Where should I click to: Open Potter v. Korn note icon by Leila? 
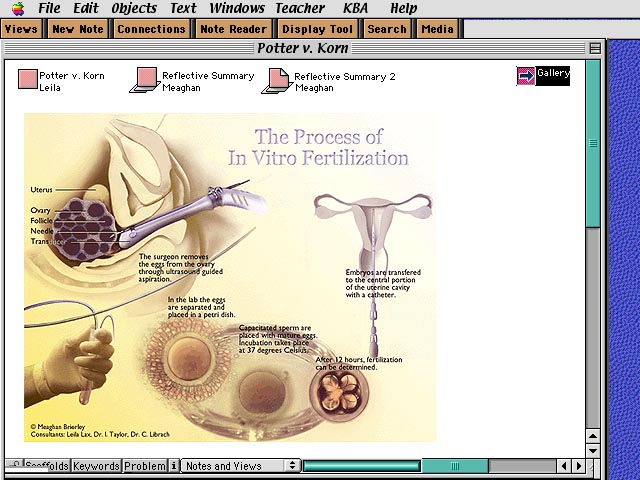[x=28, y=79]
